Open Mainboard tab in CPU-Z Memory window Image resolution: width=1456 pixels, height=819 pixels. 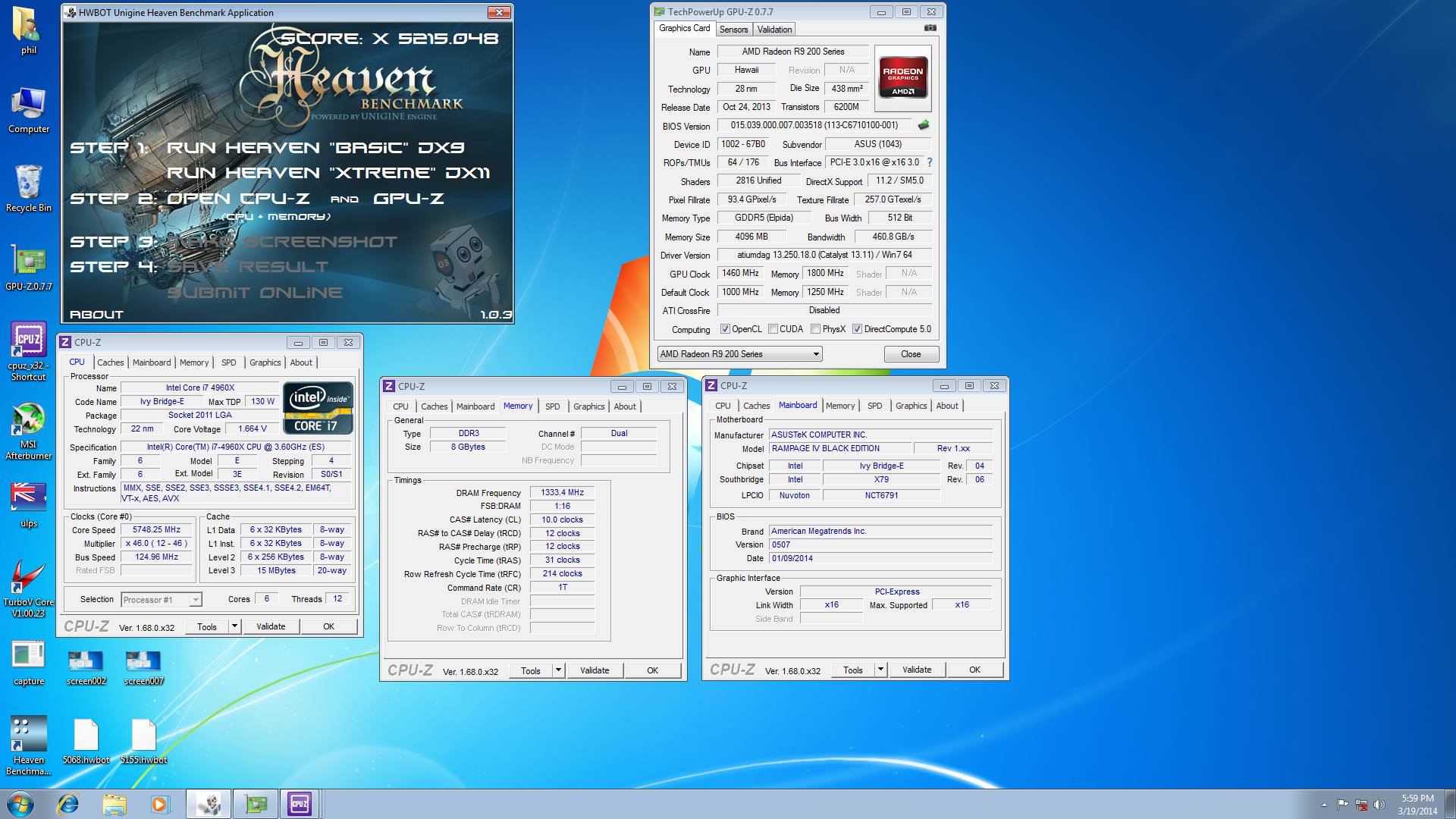[x=475, y=406]
